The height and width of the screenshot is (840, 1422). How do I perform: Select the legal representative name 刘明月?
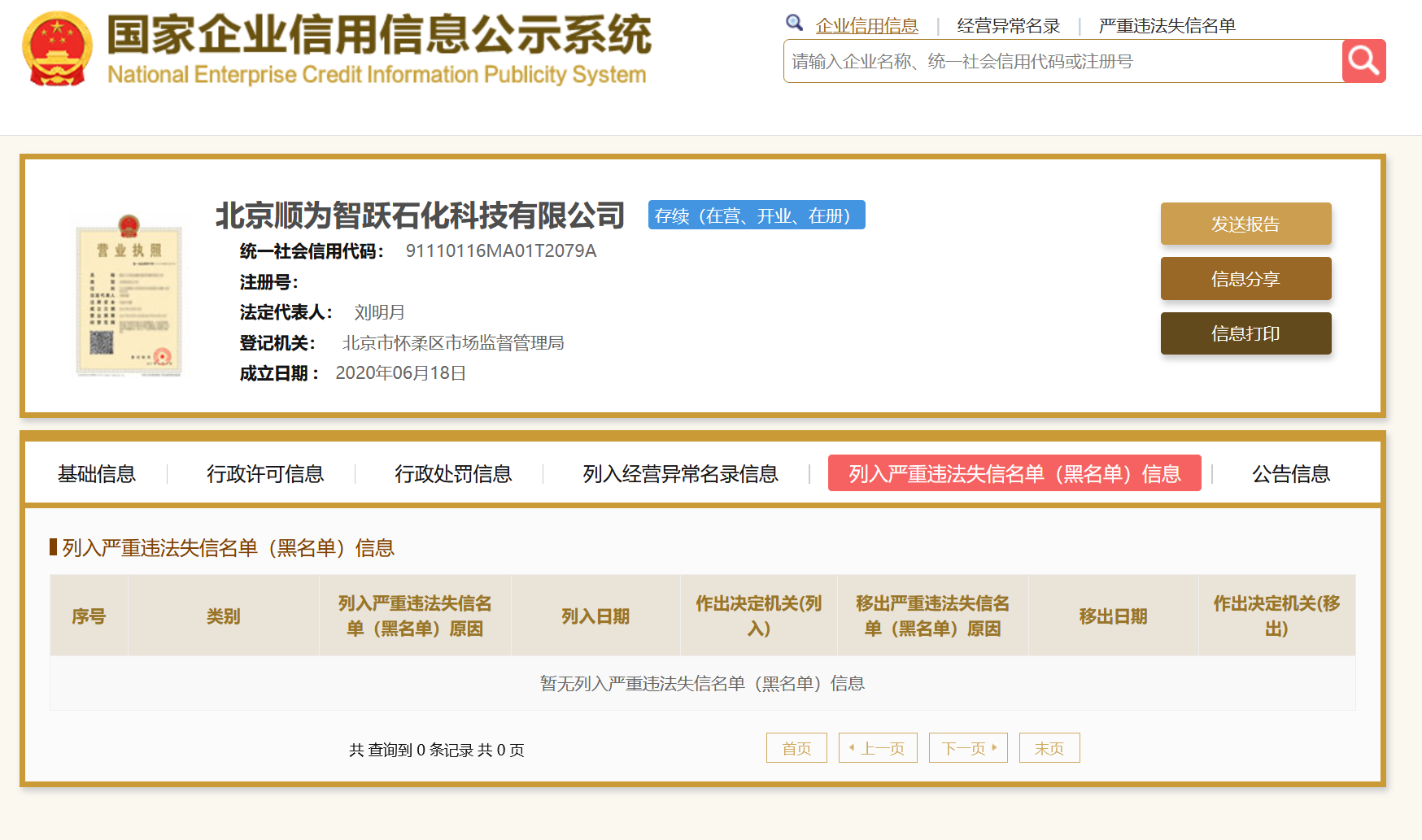pos(379,312)
